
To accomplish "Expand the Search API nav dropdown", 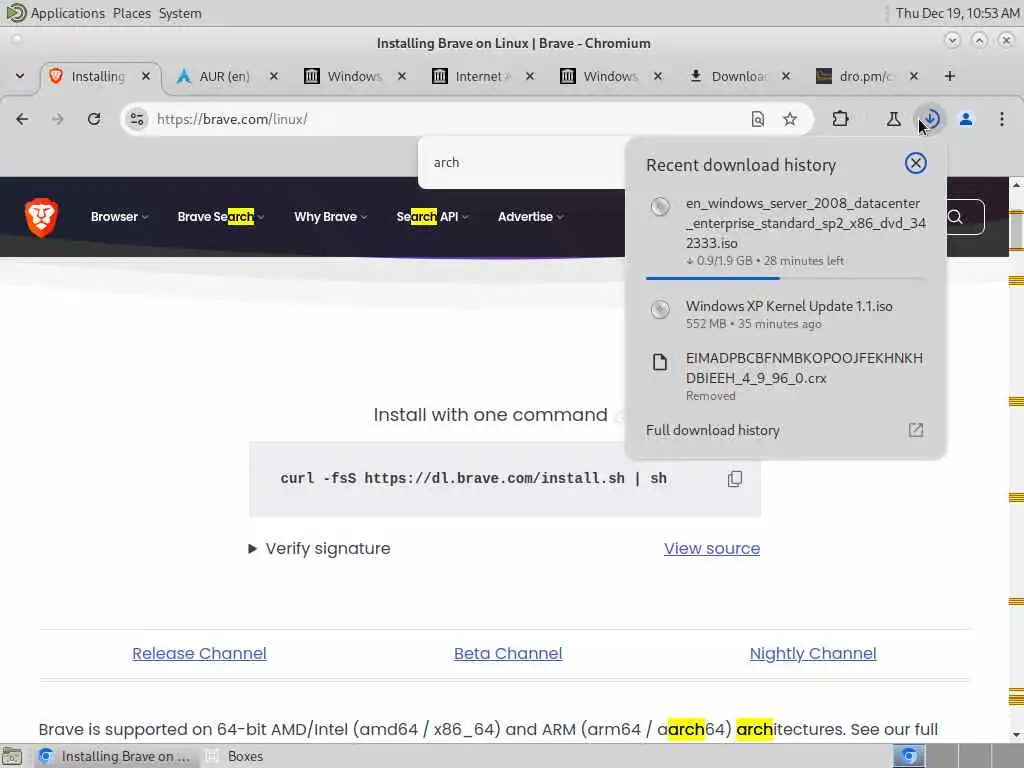I will [432, 217].
